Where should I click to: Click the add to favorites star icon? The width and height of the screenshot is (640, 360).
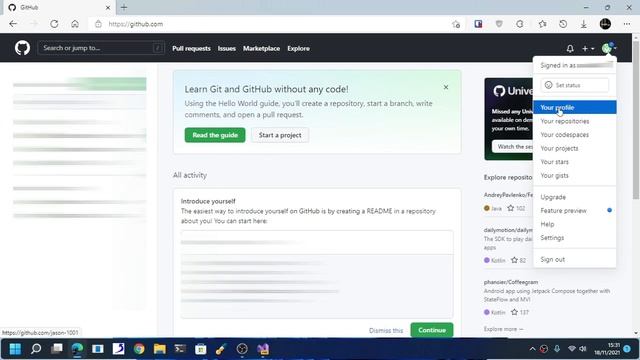point(456,24)
